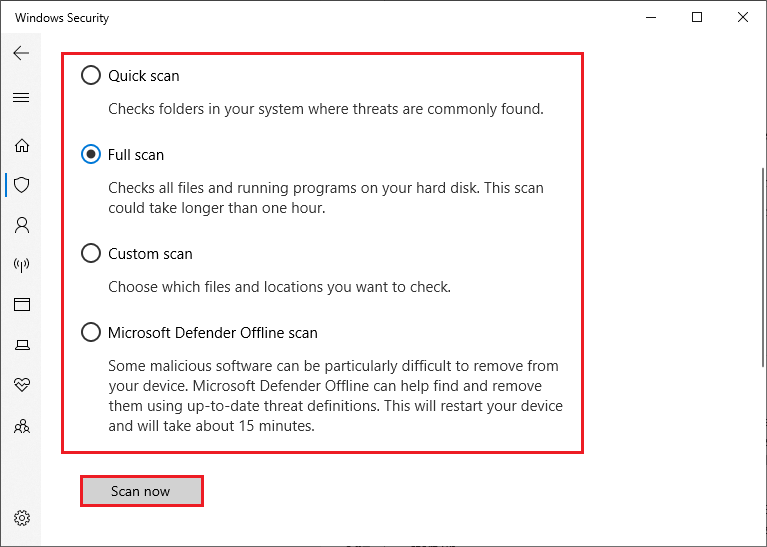Choose the Custom scan radio option

click(x=90, y=253)
